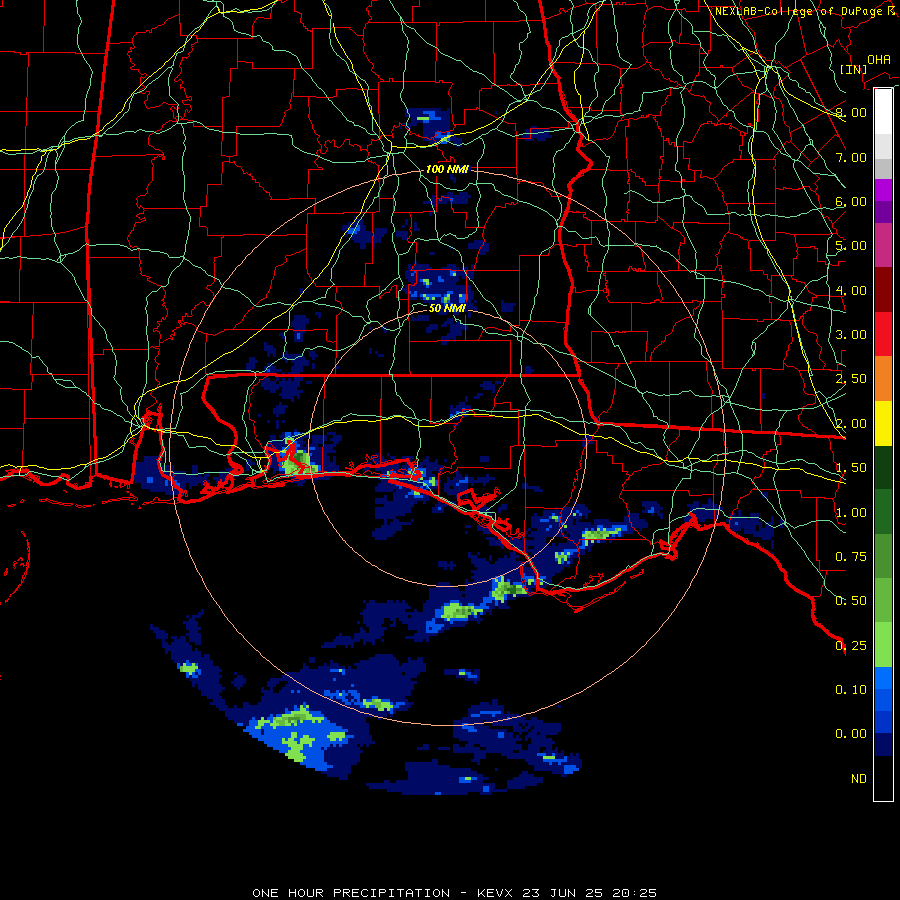This screenshot has width=900, height=900.
Task: Click the OHA product label
Action: (879, 60)
